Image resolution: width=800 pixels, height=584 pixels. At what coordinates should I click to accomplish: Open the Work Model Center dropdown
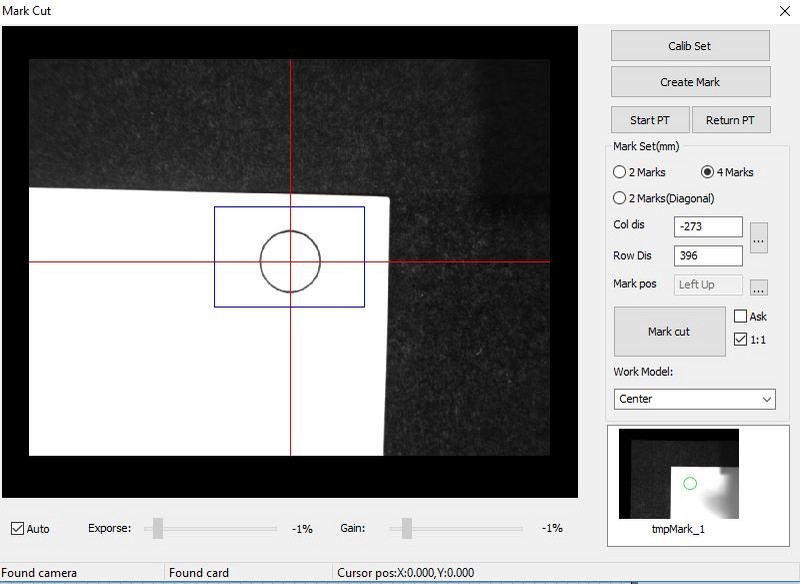[x=696, y=399]
